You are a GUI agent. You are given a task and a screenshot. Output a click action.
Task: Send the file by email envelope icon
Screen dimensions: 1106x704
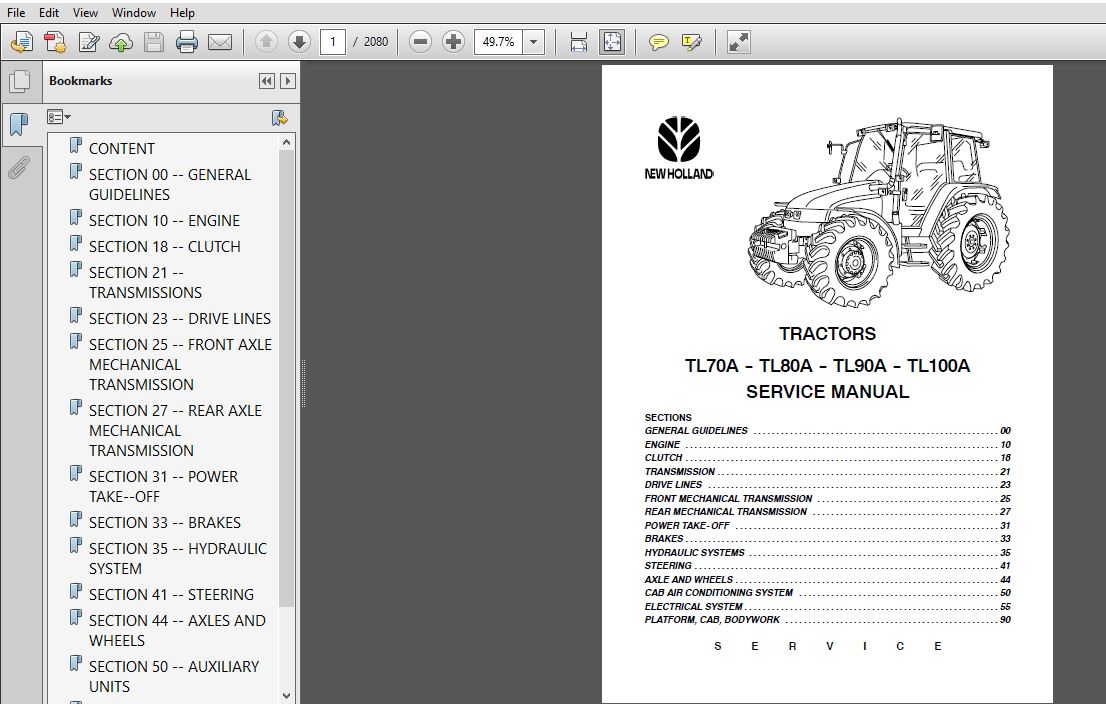(x=220, y=42)
